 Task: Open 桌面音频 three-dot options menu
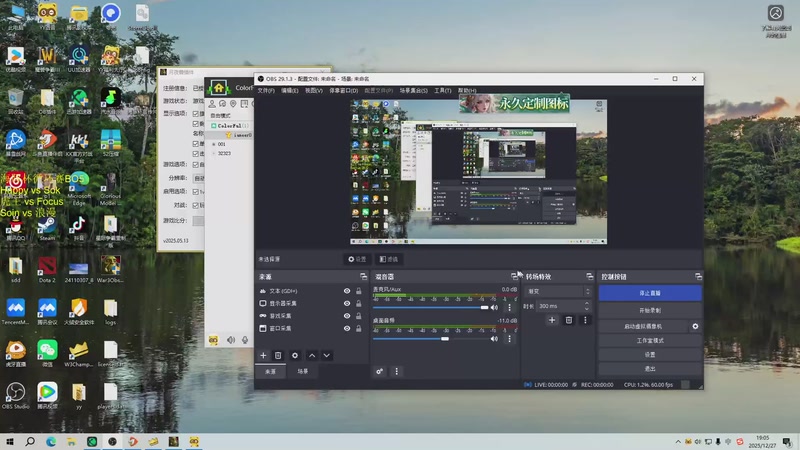pyautogui.click(x=509, y=339)
